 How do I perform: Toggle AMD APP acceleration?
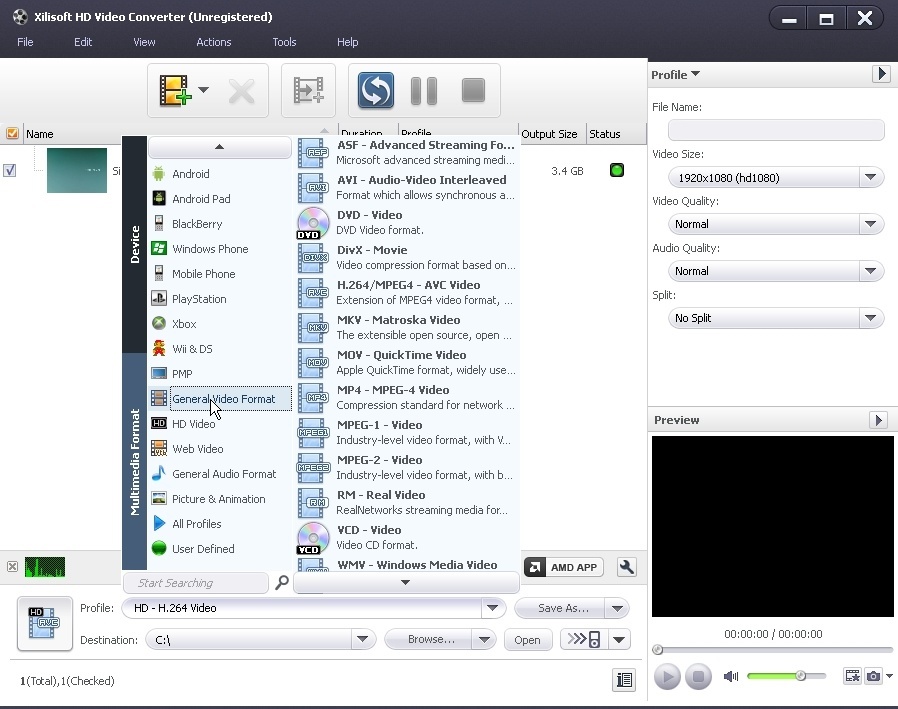pos(563,567)
